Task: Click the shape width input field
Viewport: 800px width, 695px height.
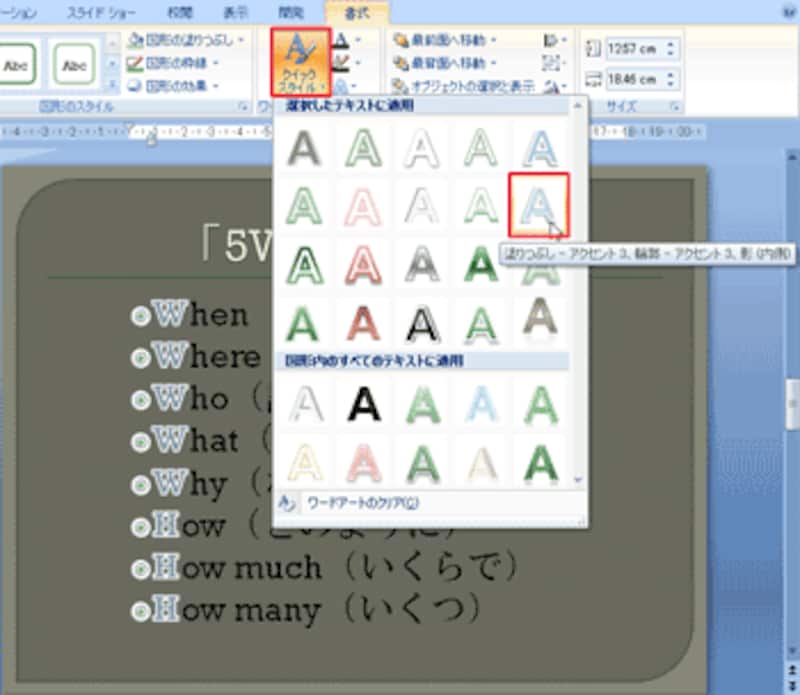Action: 627,79
